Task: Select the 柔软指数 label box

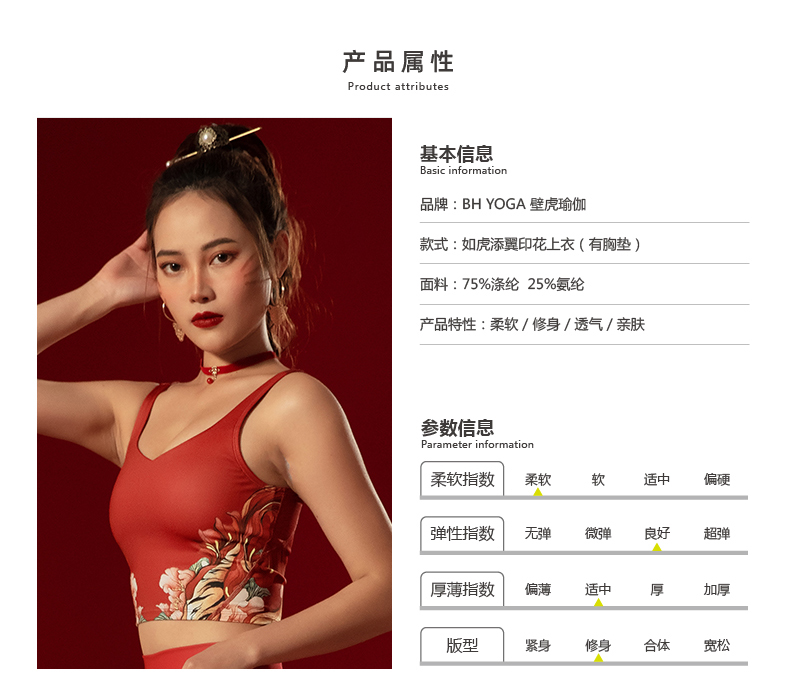Action: [x=462, y=479]
